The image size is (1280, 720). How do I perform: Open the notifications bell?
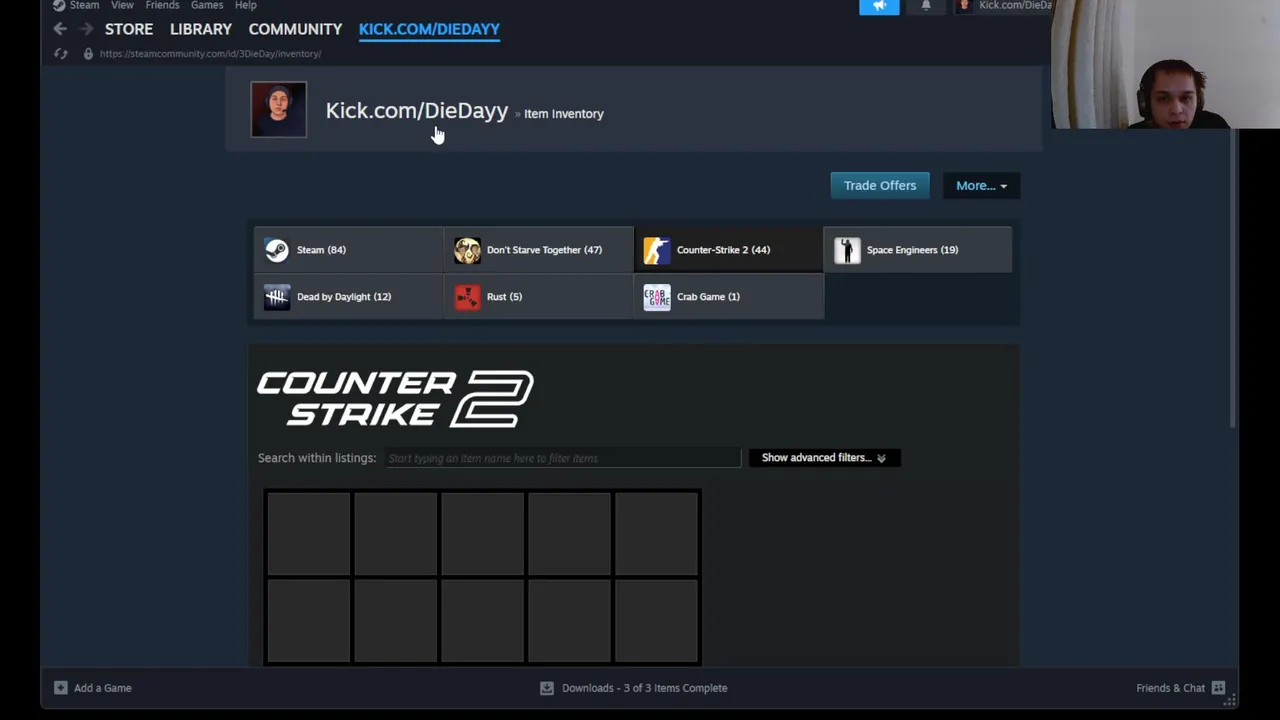(926, 6)
